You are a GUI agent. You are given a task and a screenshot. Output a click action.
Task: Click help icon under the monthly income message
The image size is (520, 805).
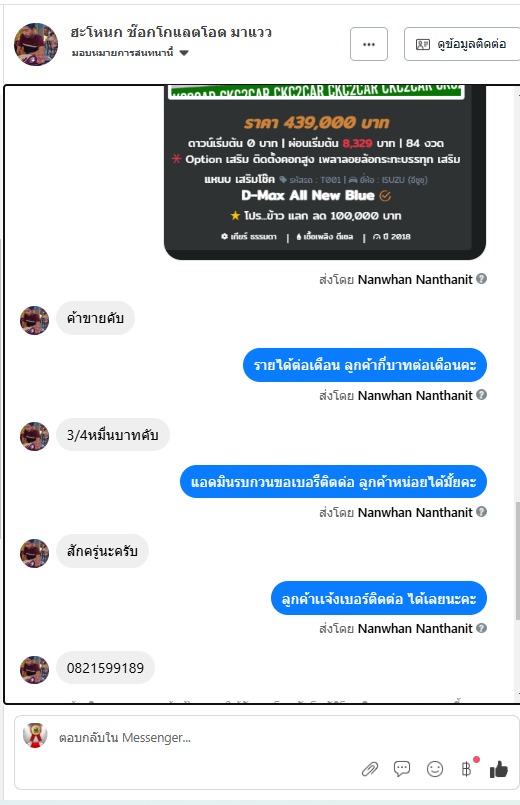482,395
